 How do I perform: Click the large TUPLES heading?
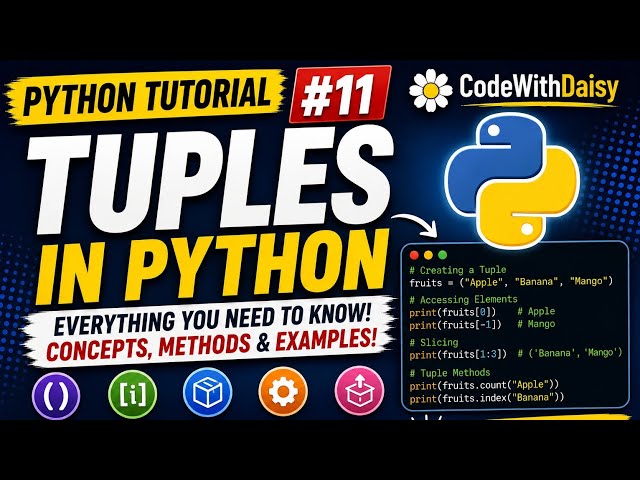click(210, 178)
